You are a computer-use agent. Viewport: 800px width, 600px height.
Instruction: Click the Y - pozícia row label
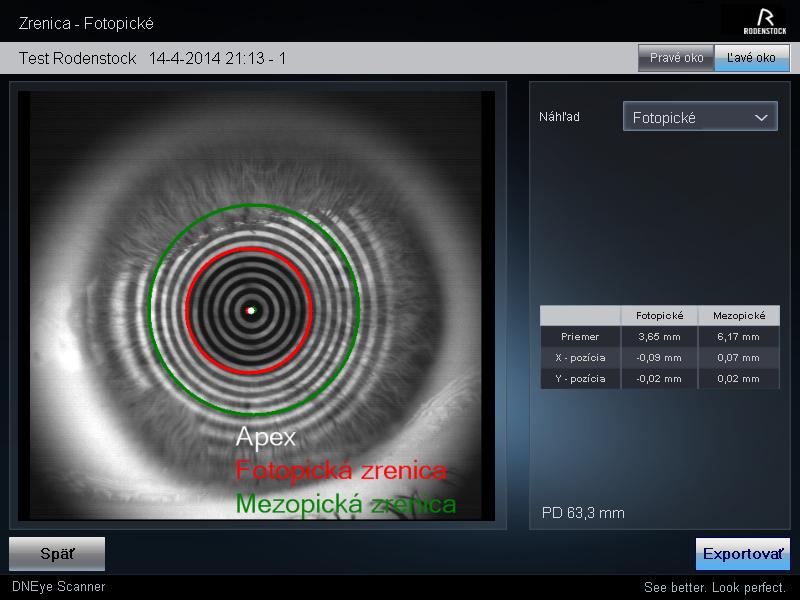[x=580, y=379]
